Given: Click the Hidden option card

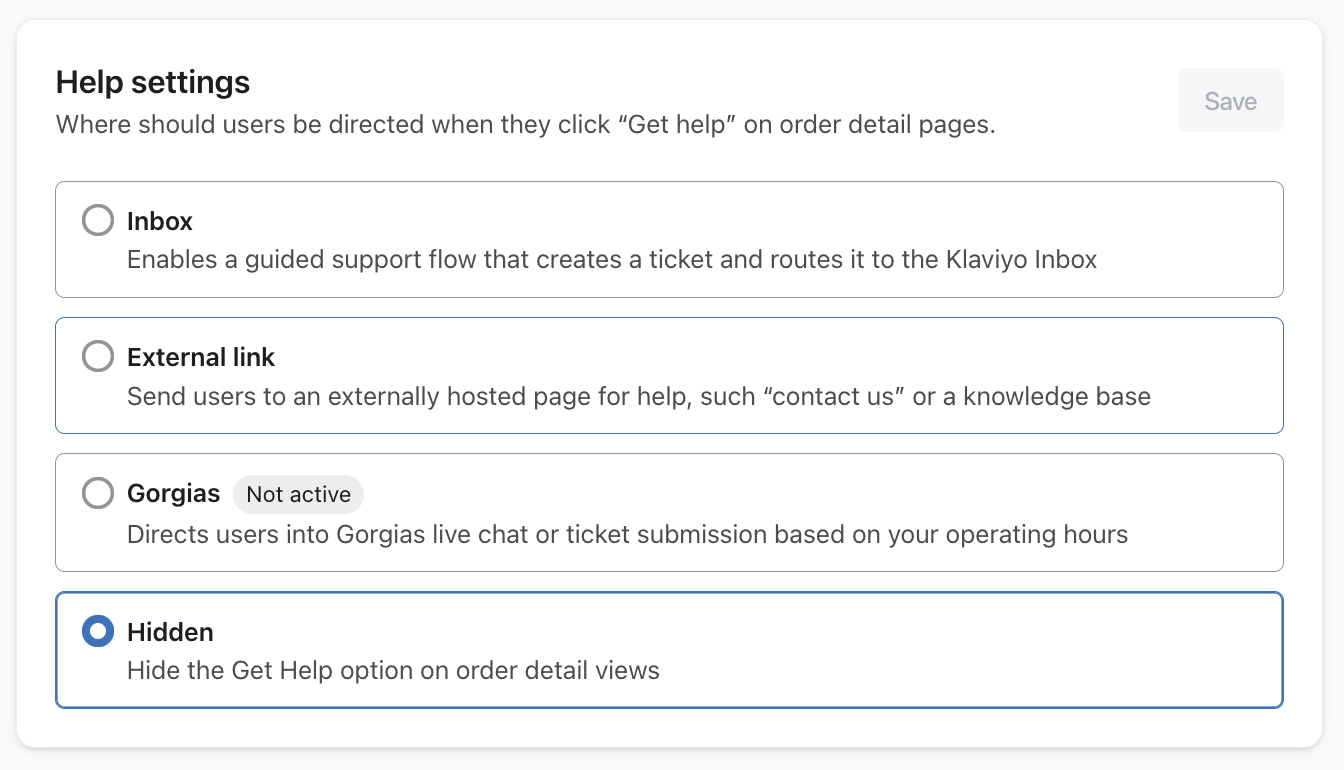Looking at the screenshot, I should (x=670, y=650).
